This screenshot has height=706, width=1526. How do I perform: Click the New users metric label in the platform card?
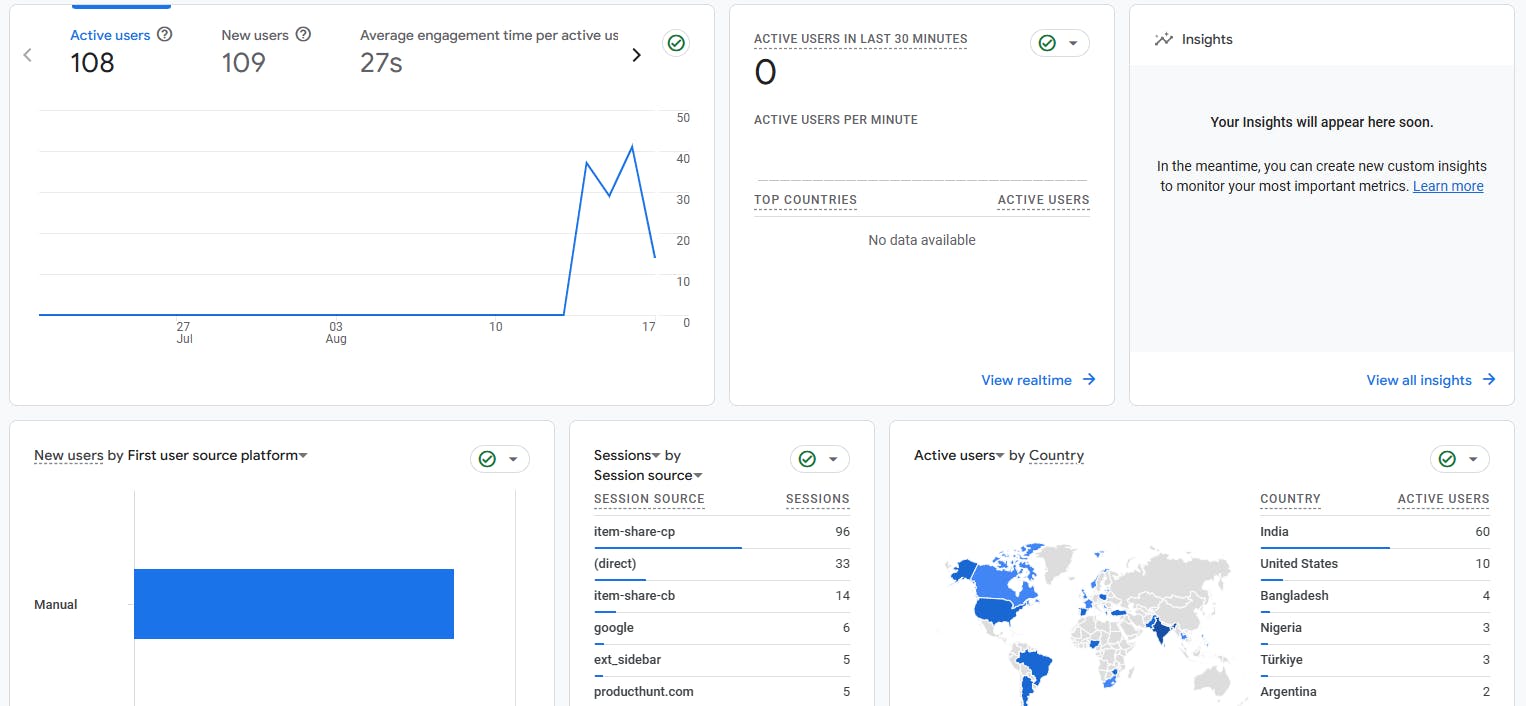click(69, 455)
